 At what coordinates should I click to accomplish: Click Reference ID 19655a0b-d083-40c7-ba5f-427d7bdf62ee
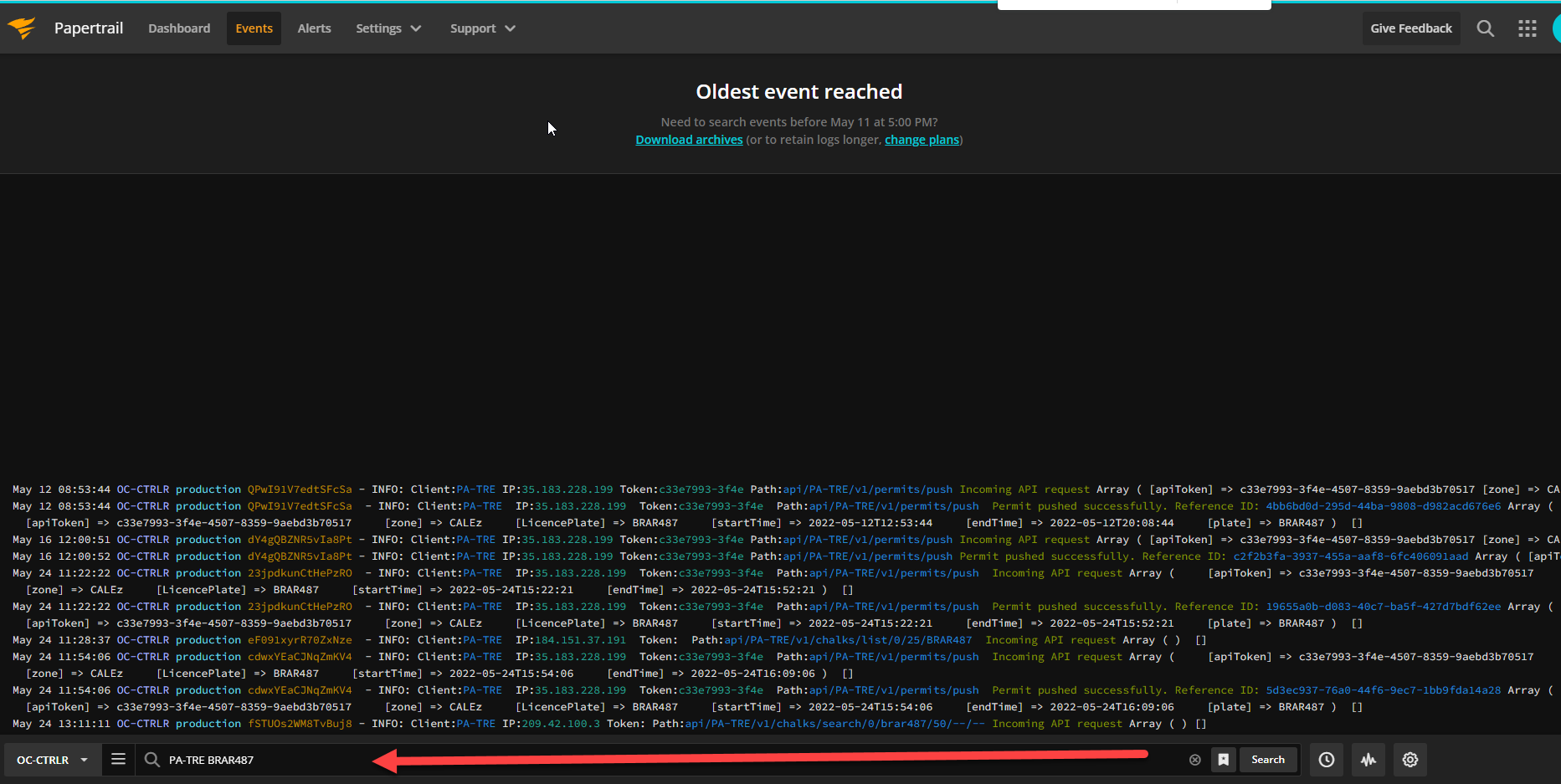pos(1383,607)
